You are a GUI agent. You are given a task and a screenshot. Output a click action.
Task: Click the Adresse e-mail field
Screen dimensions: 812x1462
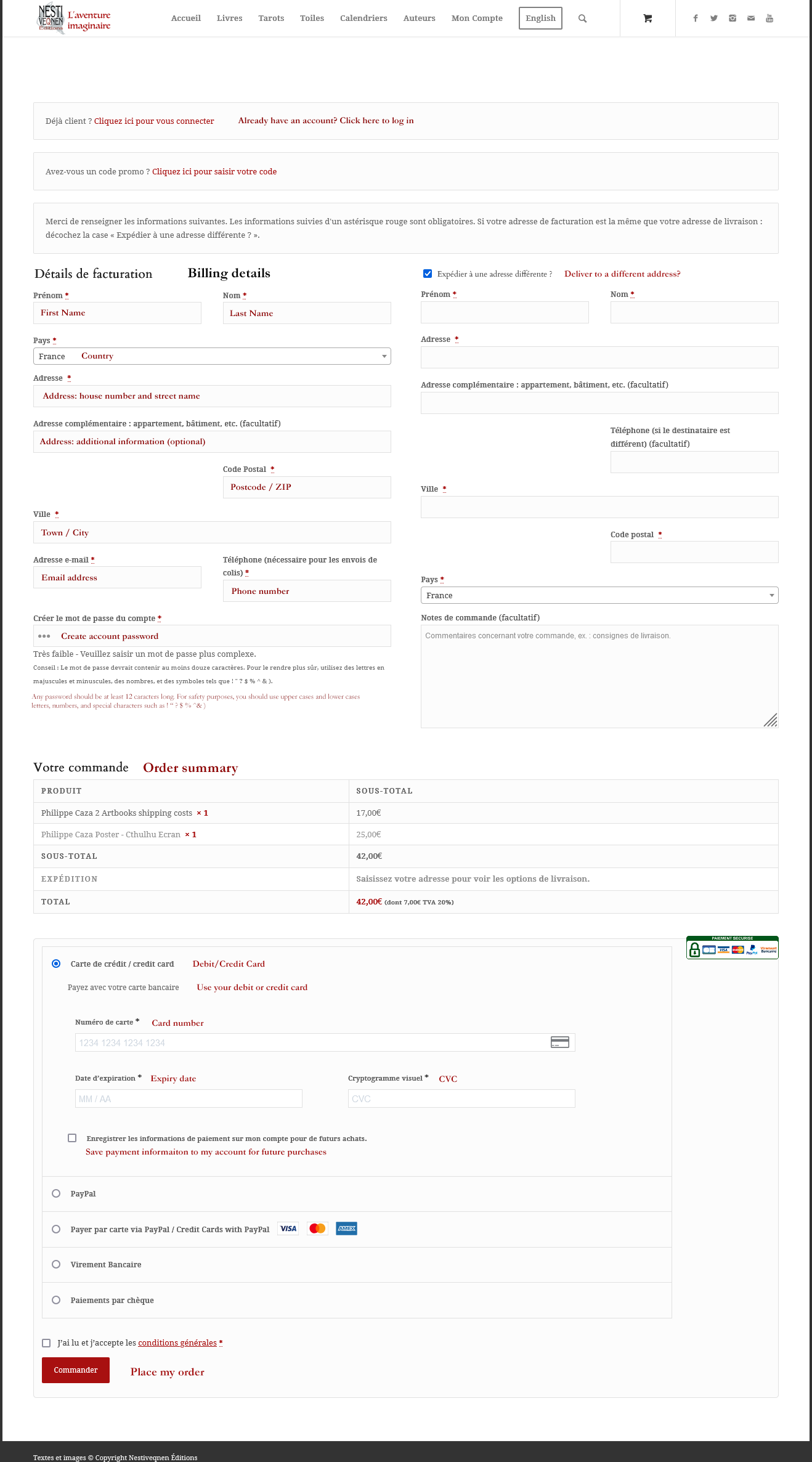(117, 577)
